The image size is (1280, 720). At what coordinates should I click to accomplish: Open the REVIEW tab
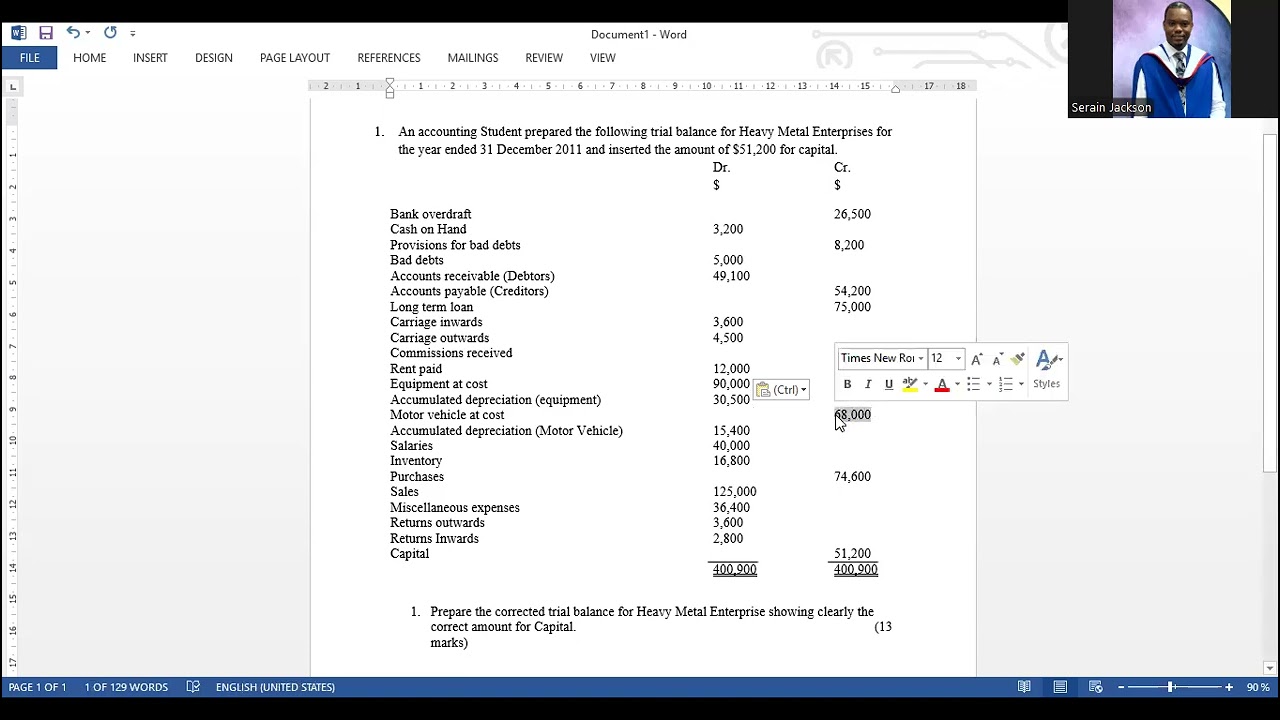[x=544, y=58]
